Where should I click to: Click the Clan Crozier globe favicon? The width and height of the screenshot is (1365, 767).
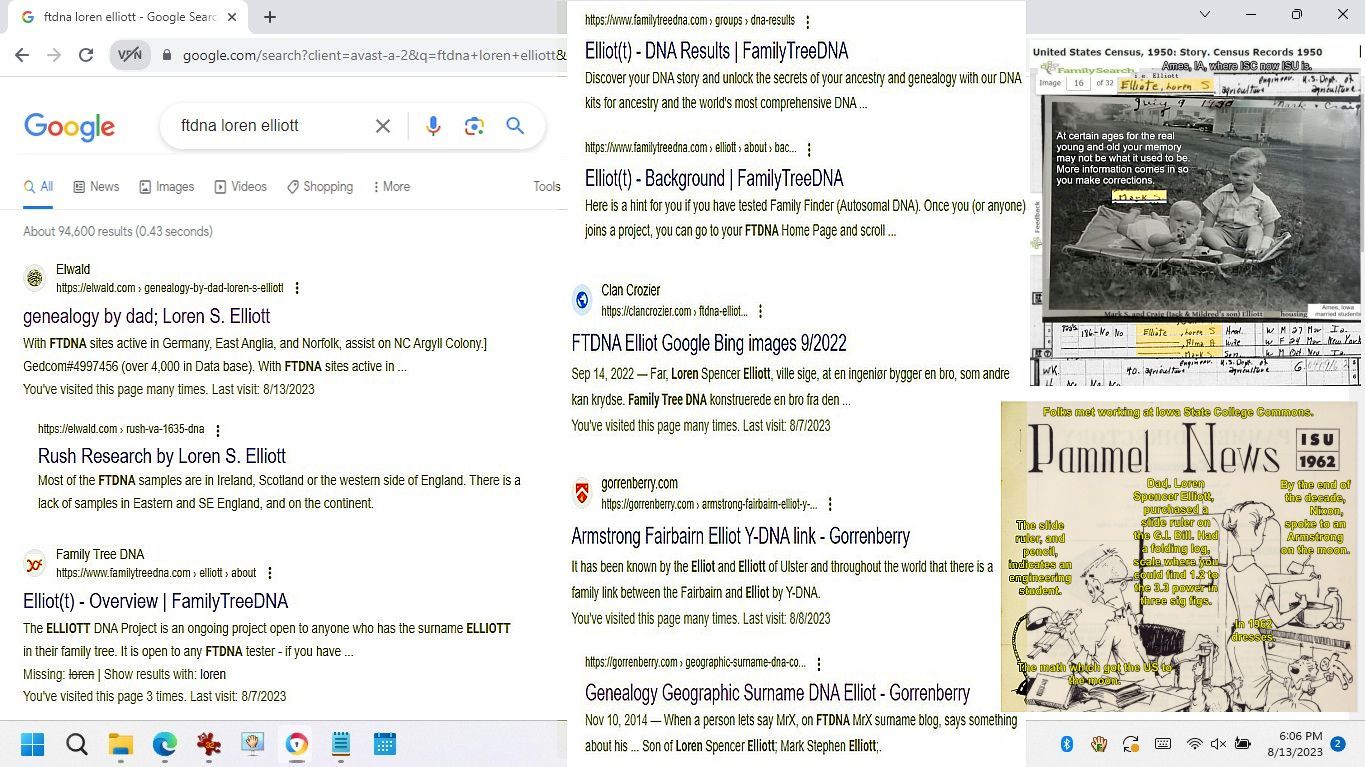(582, 300)
